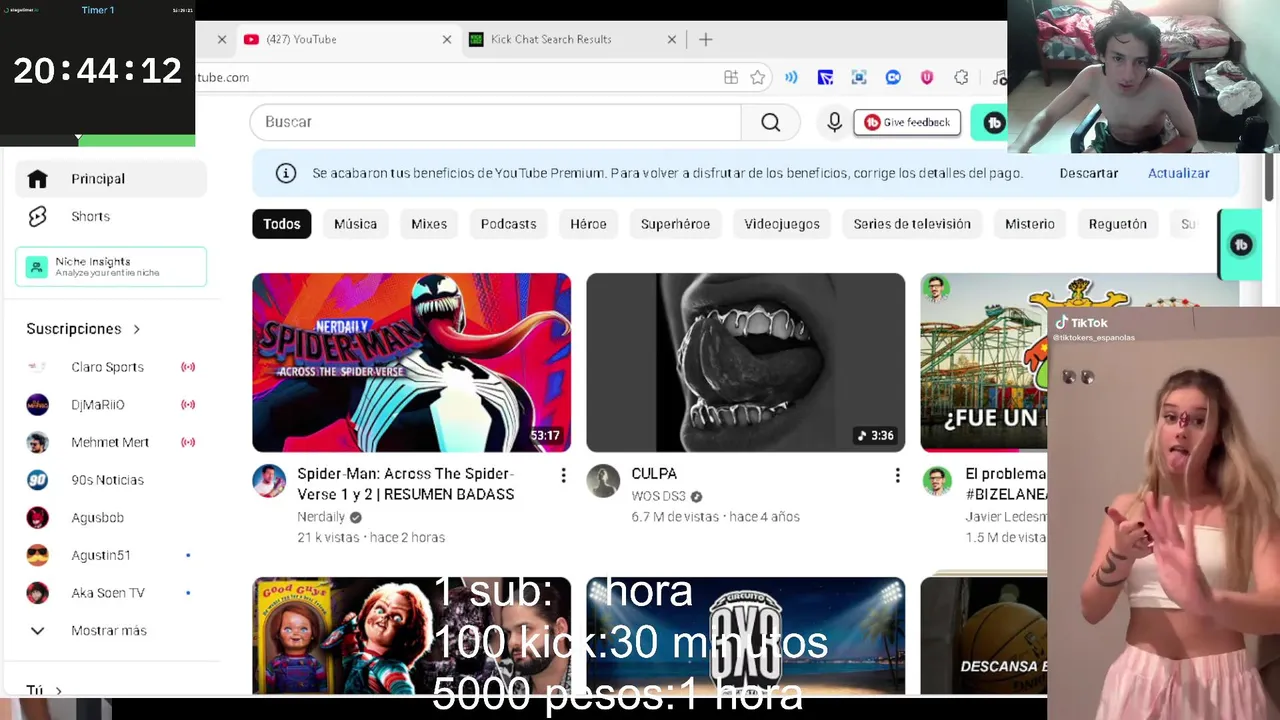1280x720 pixels.
Task: Open the Chucky Good Guys thumbnail
Action: [411, 635]
